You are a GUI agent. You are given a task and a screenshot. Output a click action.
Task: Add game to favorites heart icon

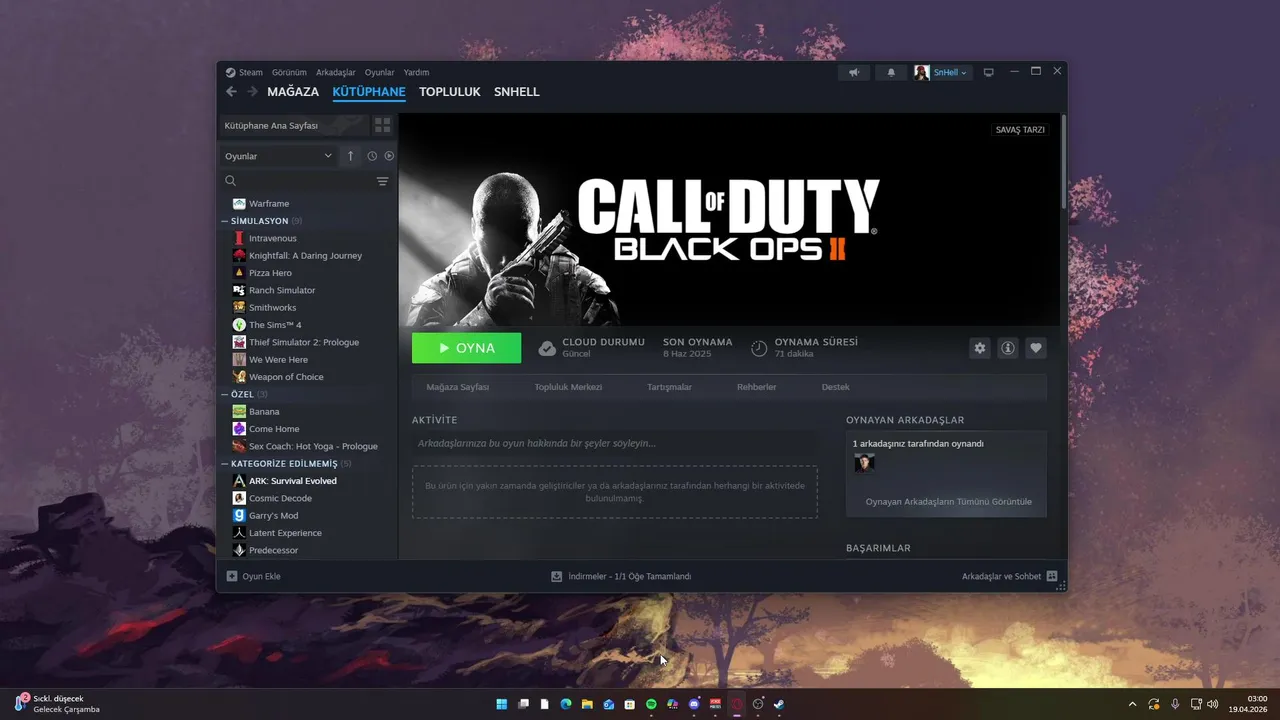(1036, 348)
